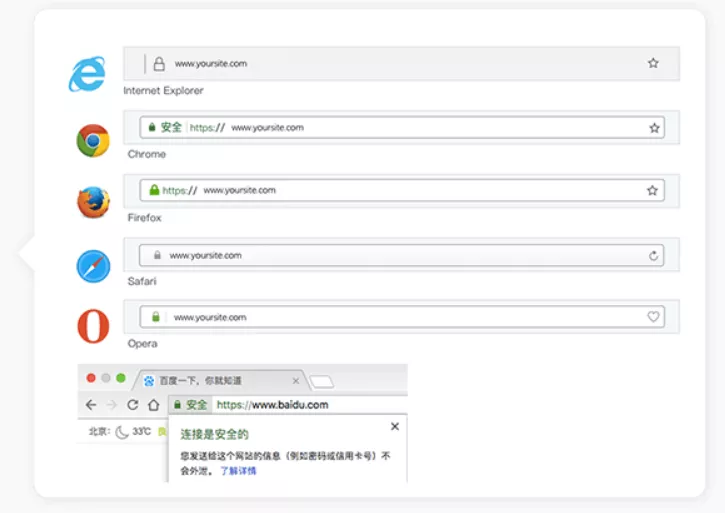725x513 pixels.
Task: Go back with the left arrow button
Action: (91, 405)
